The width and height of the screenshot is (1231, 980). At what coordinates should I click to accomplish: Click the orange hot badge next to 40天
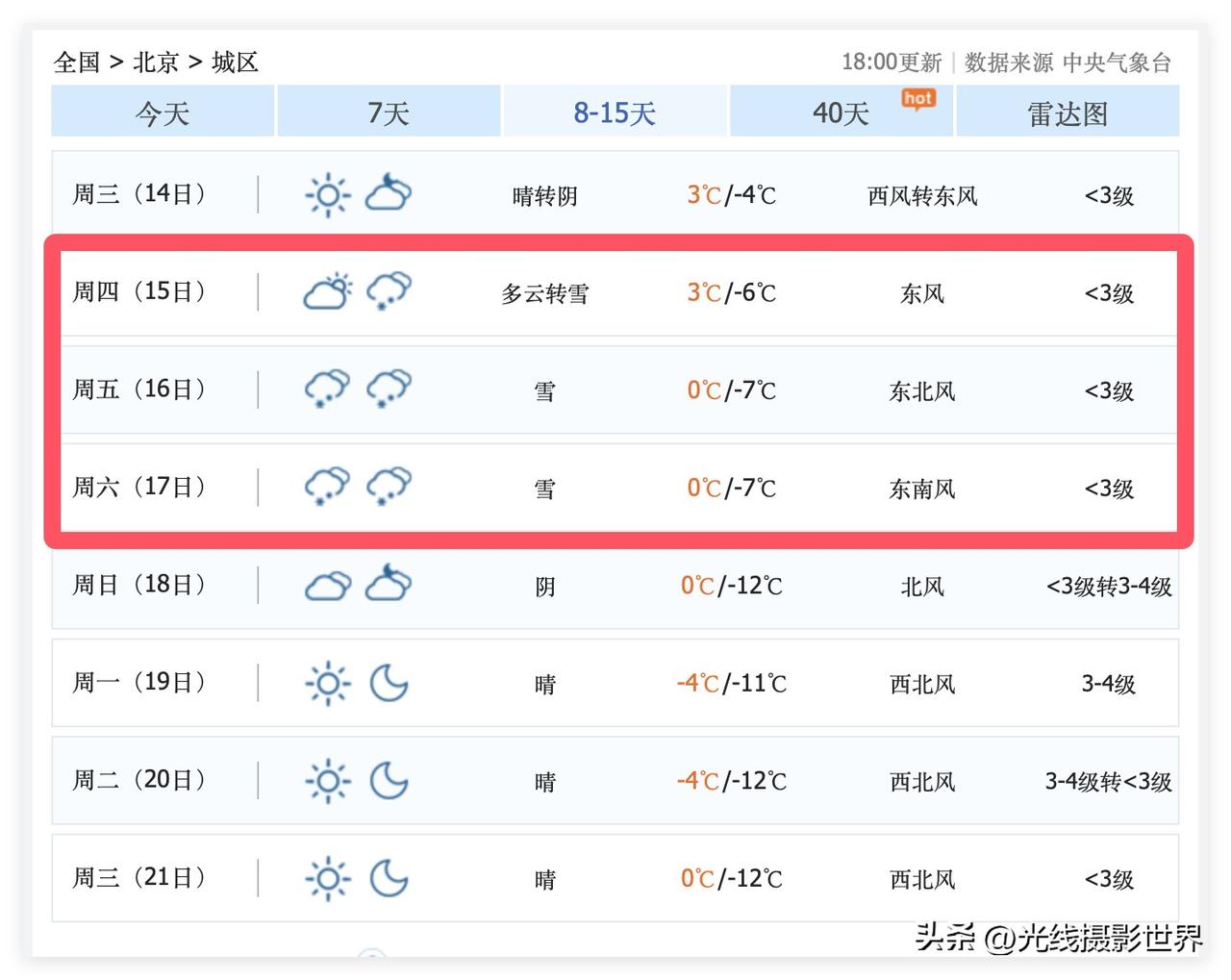(x=917, y=99)
